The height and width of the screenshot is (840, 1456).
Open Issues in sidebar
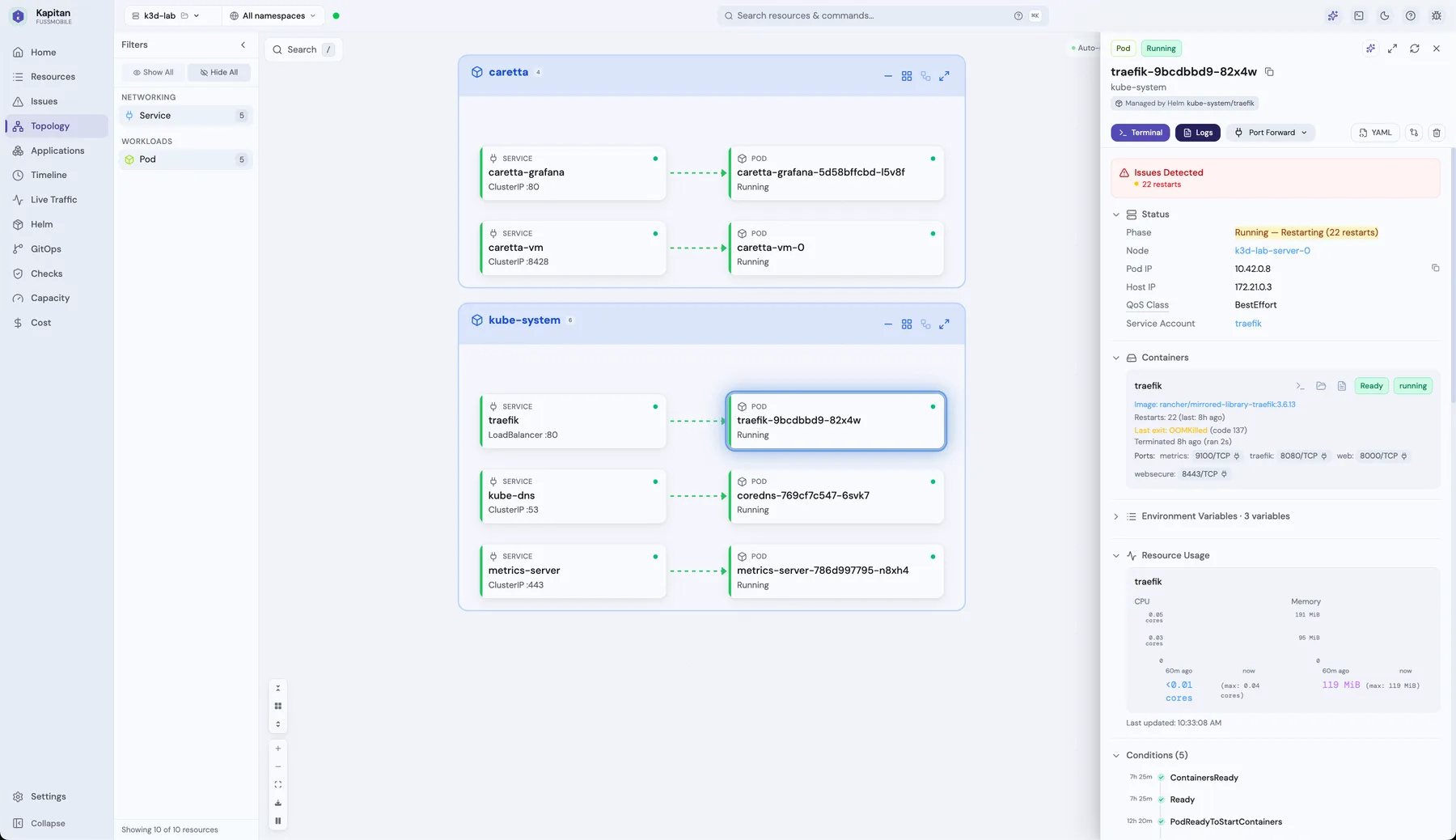click(56, 102)
